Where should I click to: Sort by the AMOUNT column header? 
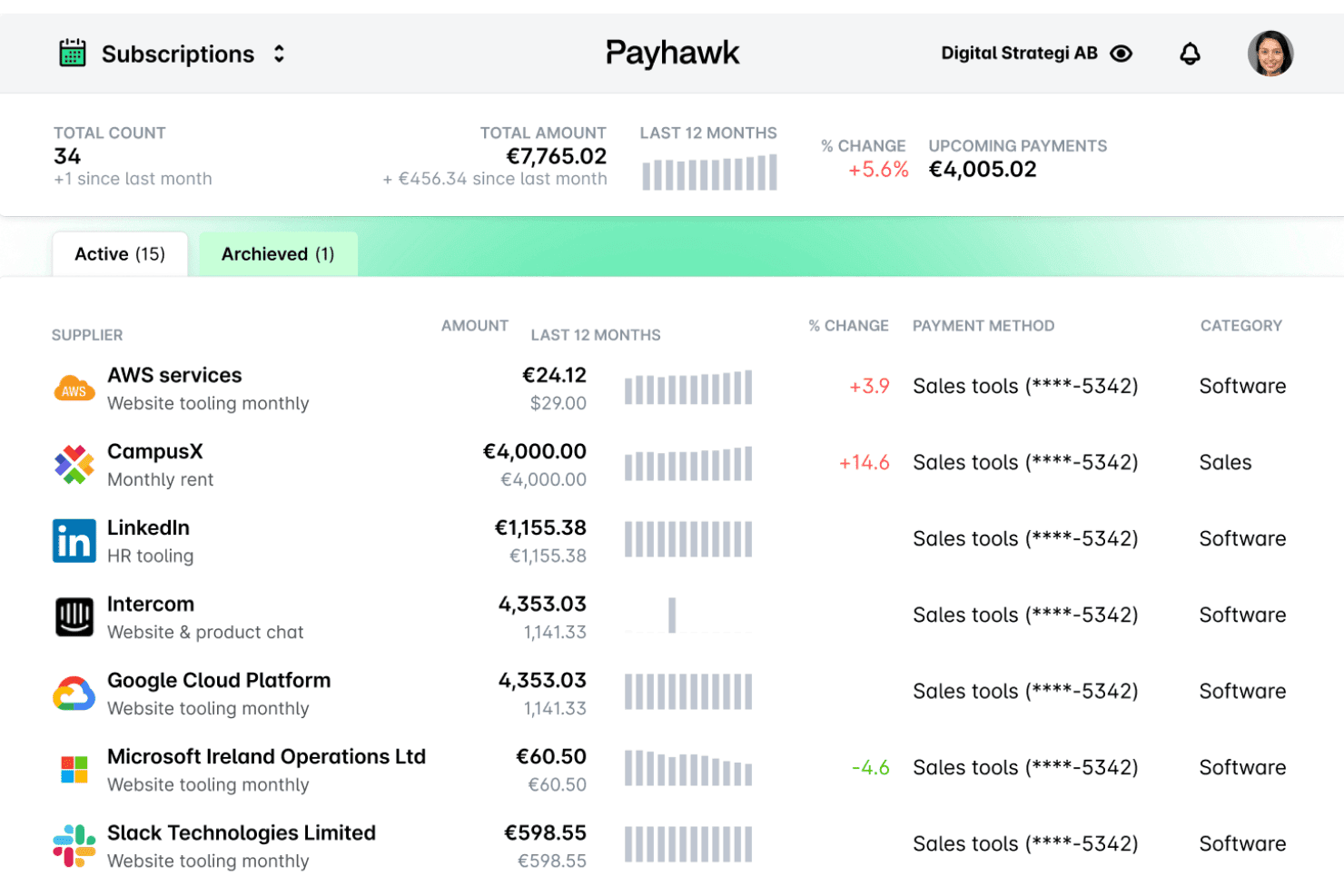pos(475,326)
